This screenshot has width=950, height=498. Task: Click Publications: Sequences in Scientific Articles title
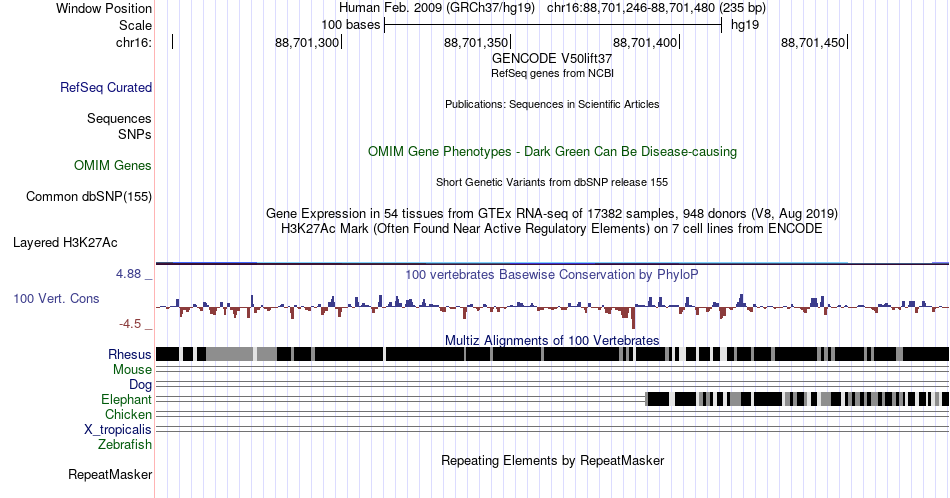[x=552, y=104]
